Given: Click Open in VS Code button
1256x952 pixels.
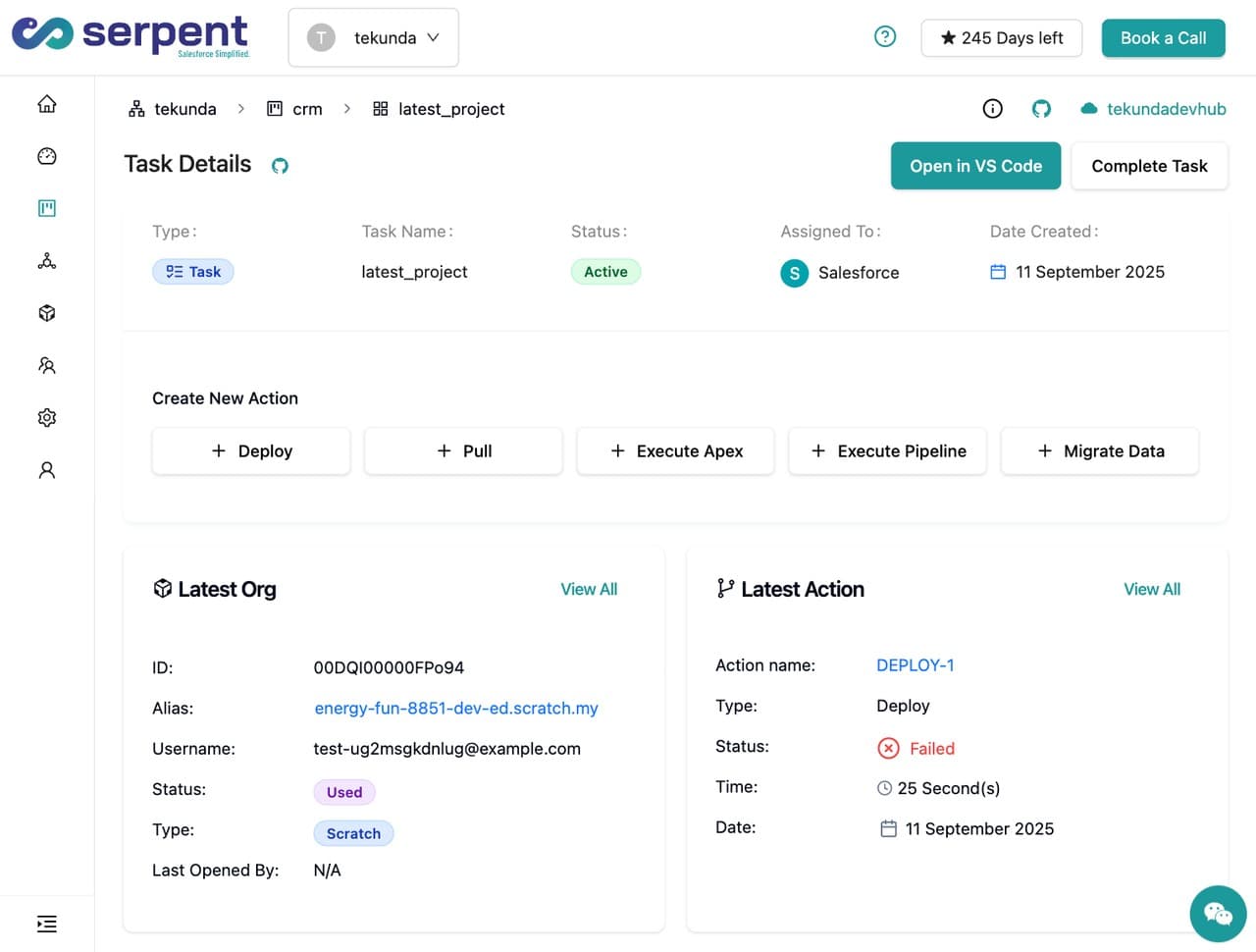Looking at the screenshot, I should (x=975, y=166).
